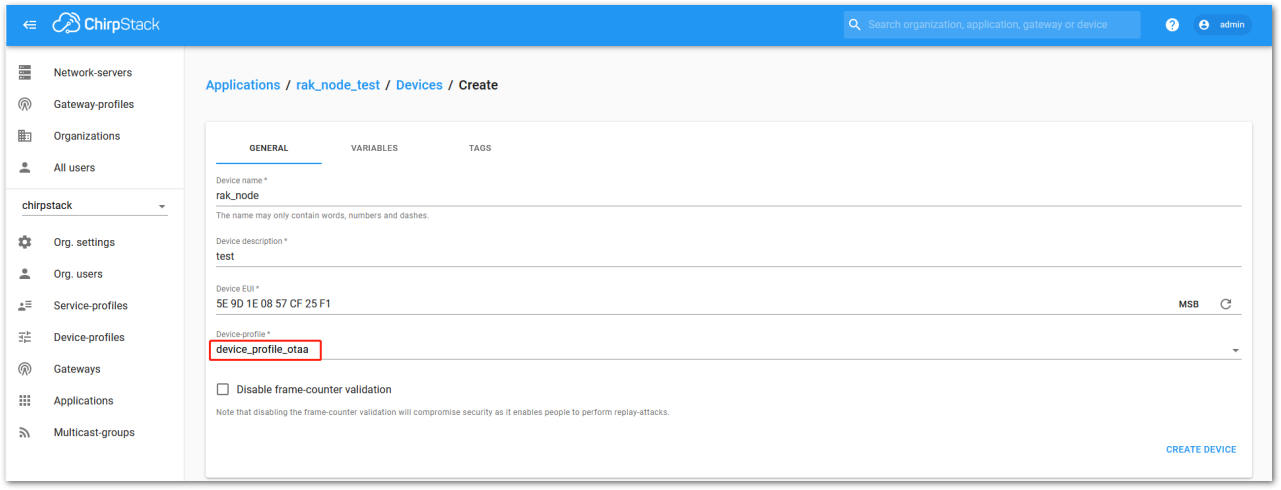
Task: Click the frame-counter replay-attacks note text
Action: click(442, 412)
